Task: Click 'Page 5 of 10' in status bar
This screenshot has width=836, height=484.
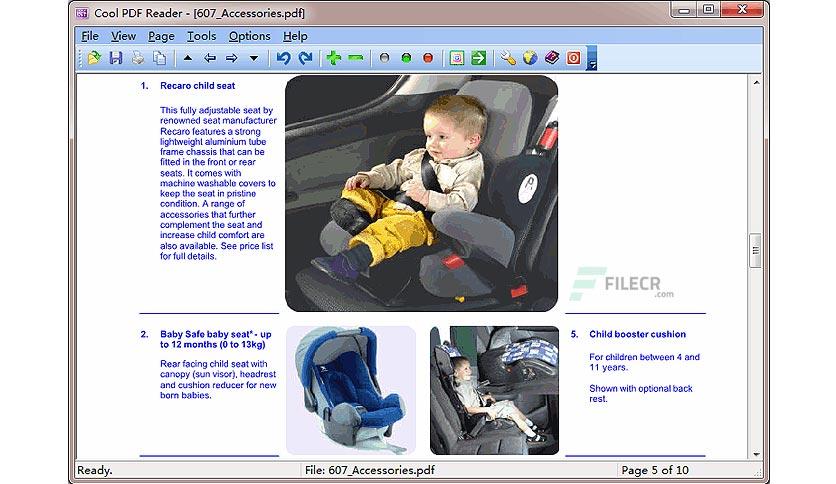Action: (655, 470)
